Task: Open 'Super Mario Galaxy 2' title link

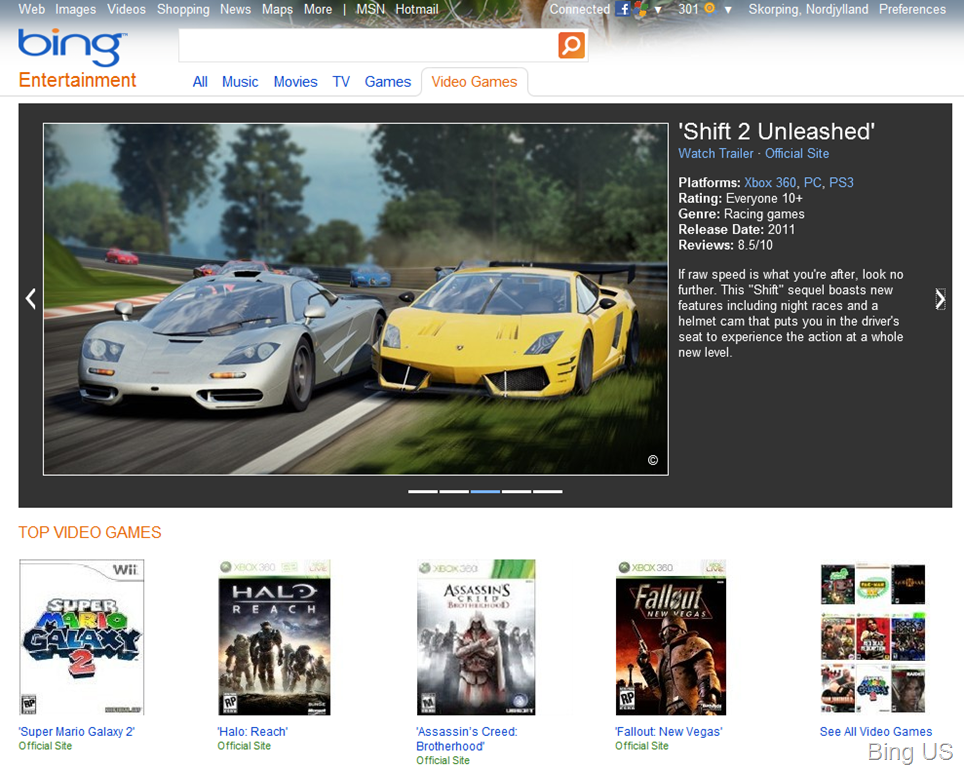Action: (77, 732)
